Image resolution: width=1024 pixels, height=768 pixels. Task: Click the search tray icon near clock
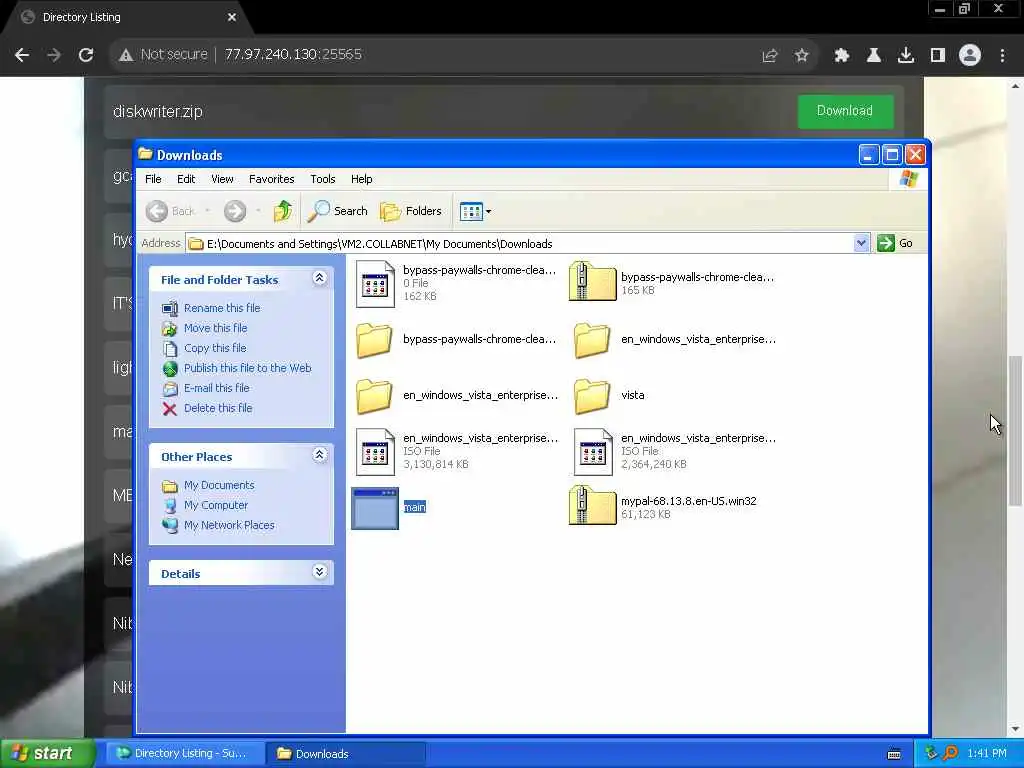pyautogui.click(x=951, y=753)
